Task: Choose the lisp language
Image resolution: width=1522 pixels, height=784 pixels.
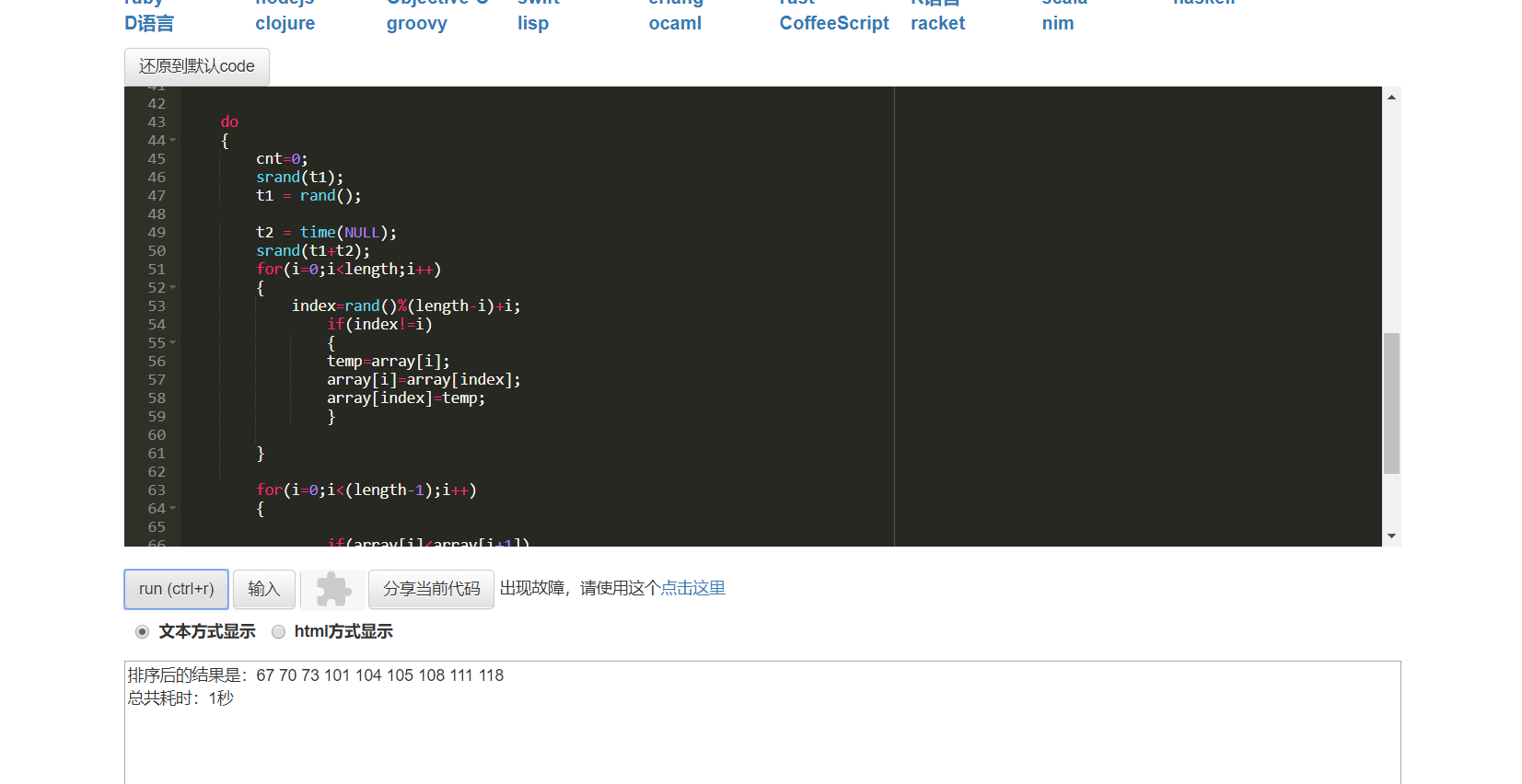Action: (533, 23)
